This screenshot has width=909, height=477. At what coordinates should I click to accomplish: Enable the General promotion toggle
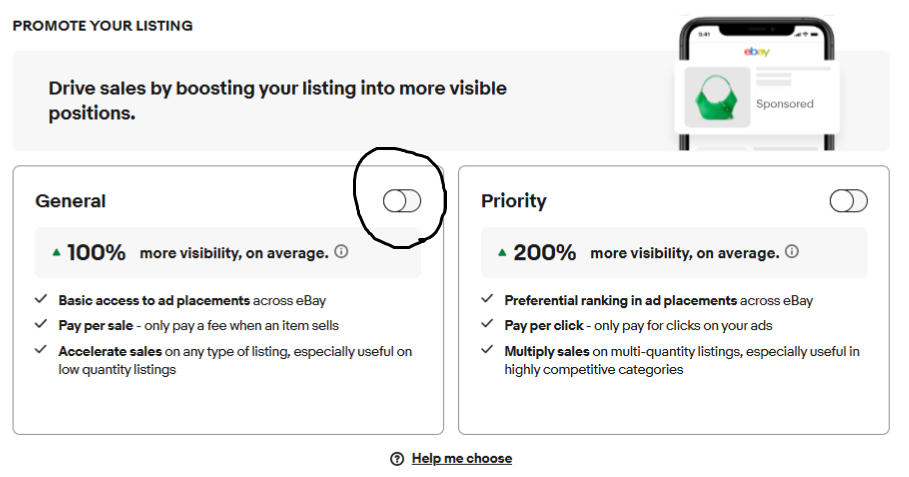[x=402, y=201]
